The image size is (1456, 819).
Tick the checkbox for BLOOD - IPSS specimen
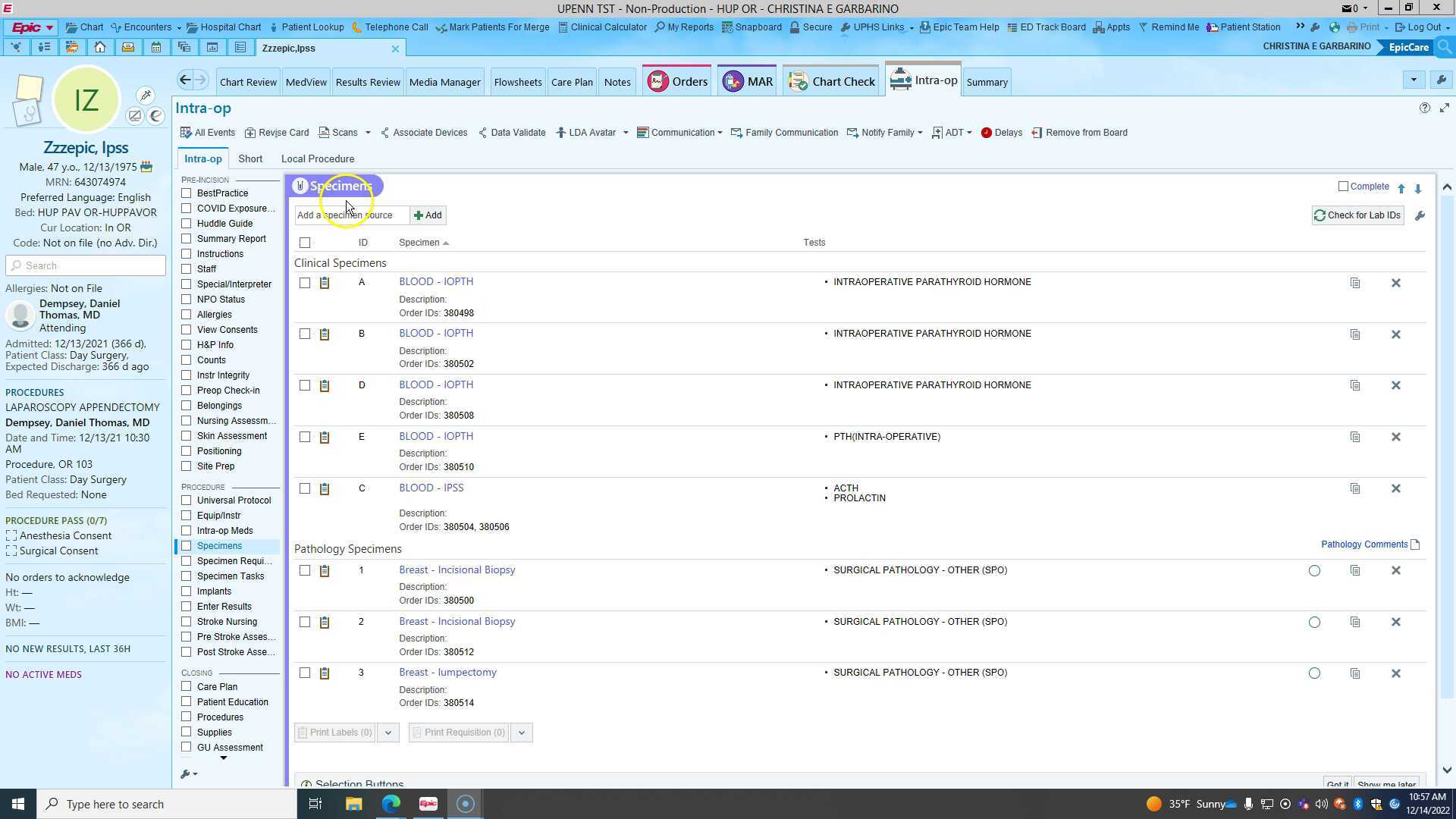pos(305,488)
